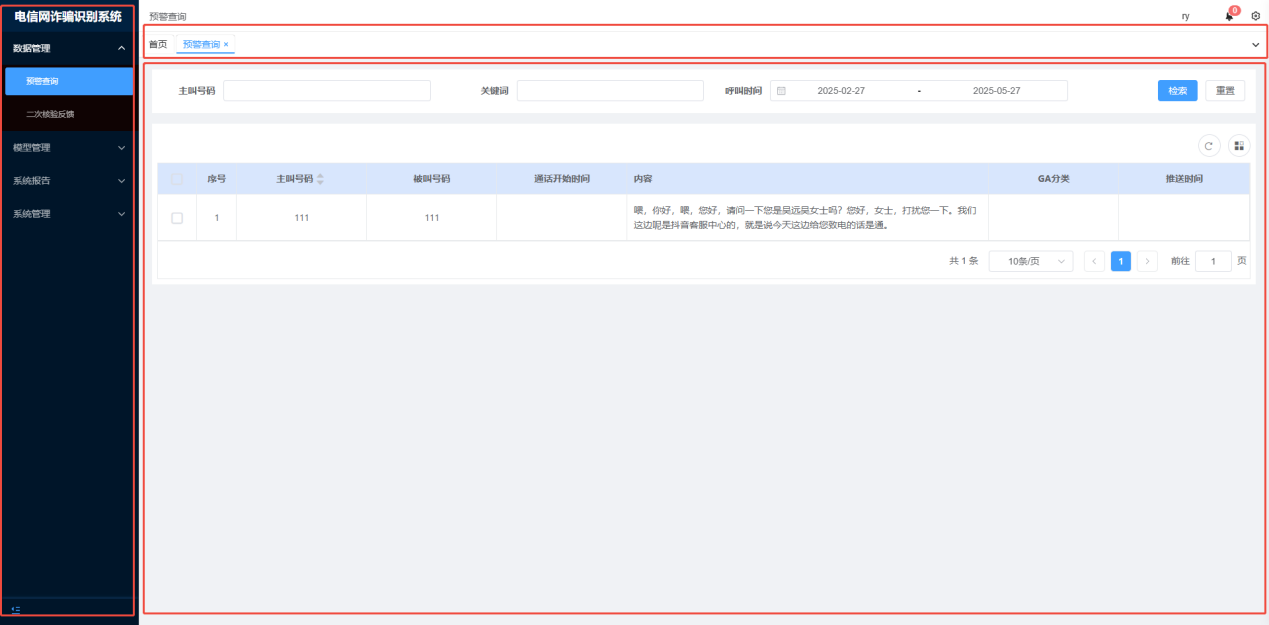
Task: Collapse the sidebar using the bottom icon
Action: [x=15, y=609]
